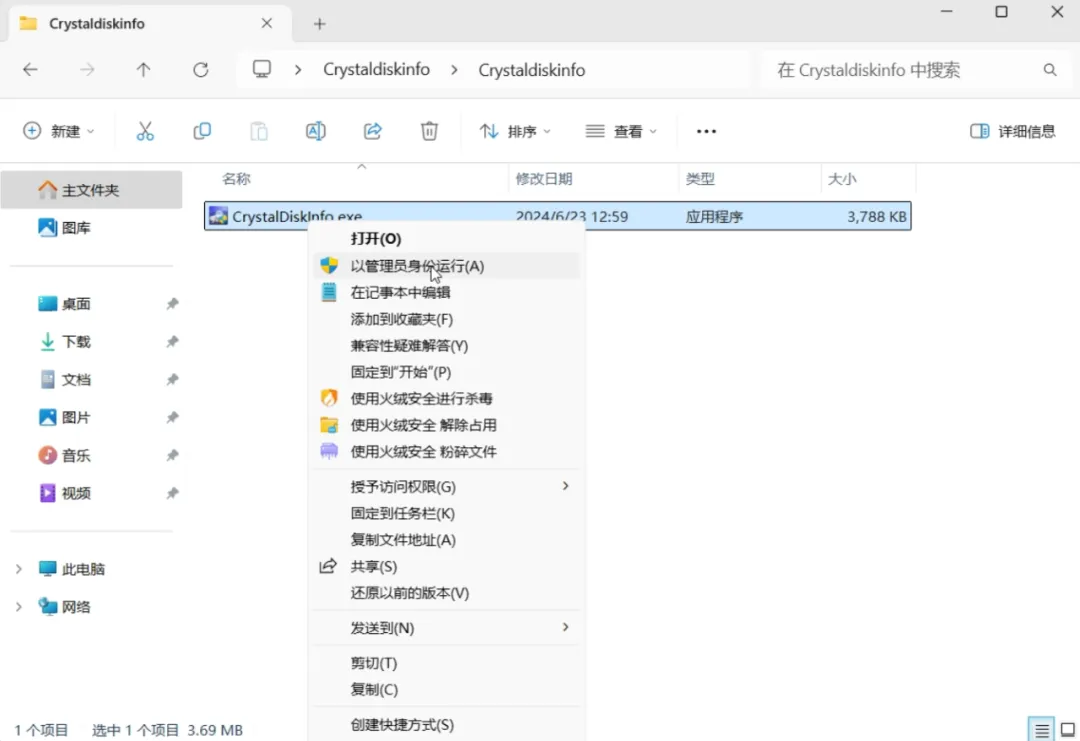Choose 兼容性疑难解答(Y) from context menu
Screen dimensions: 1080x741
(x=446, y=345)
